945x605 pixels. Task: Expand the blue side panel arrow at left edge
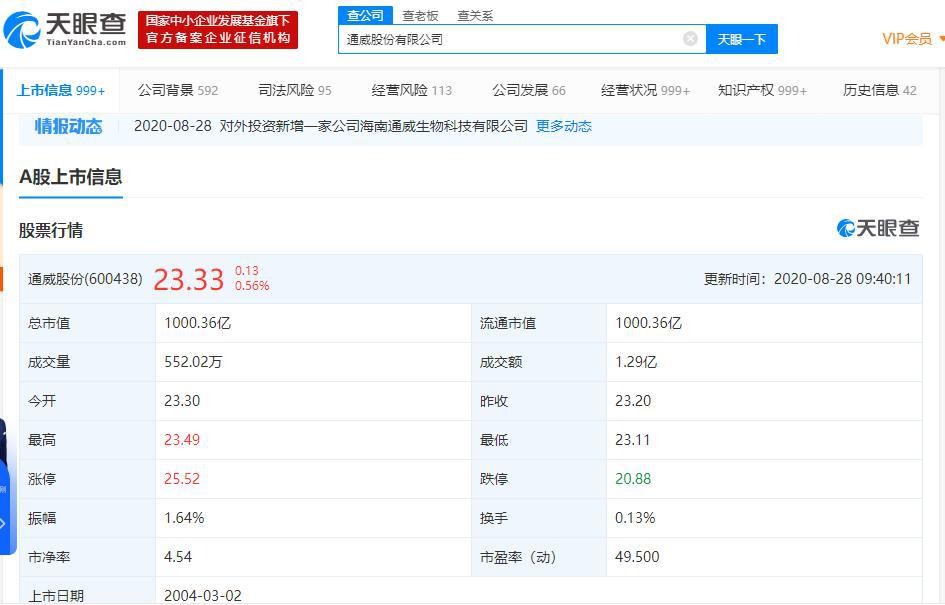(4, 524)
